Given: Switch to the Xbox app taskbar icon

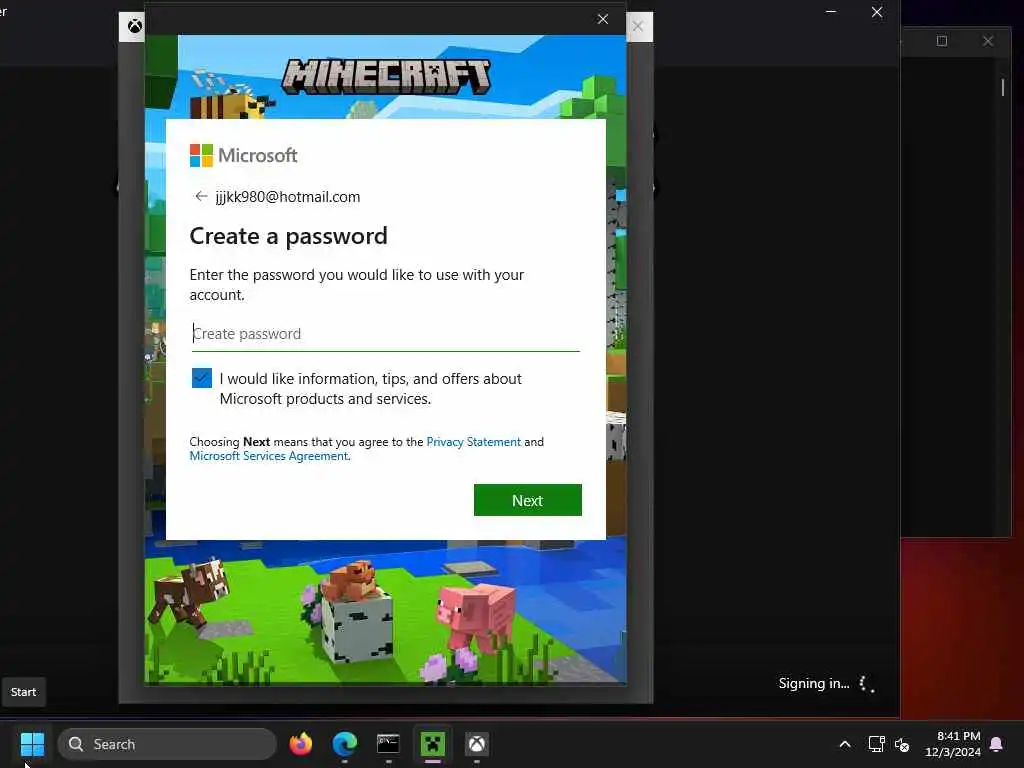Looking at the screenshot, I should pos(477,744).
